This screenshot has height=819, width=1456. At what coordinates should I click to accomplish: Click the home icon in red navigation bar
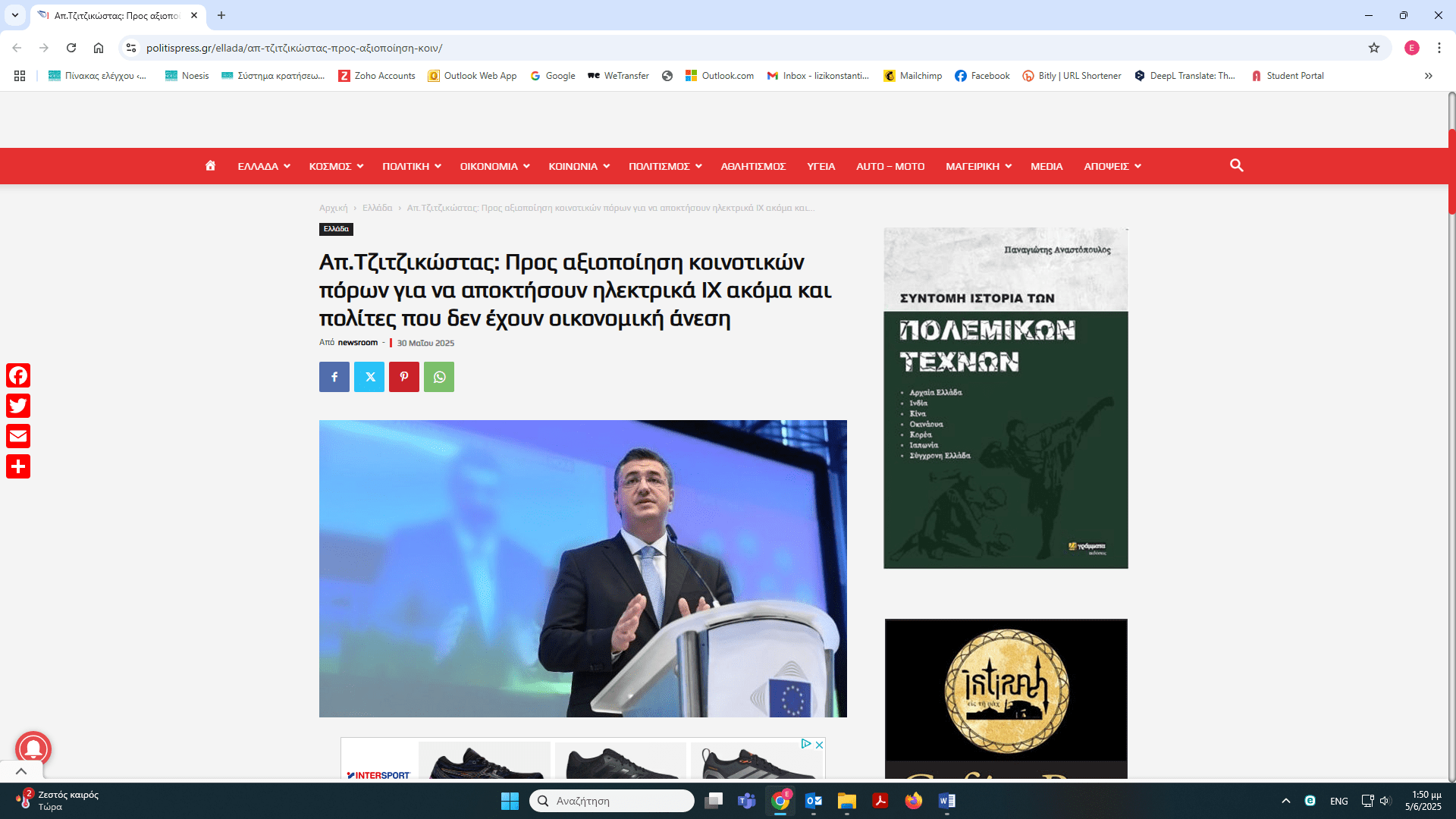[210, 166]
